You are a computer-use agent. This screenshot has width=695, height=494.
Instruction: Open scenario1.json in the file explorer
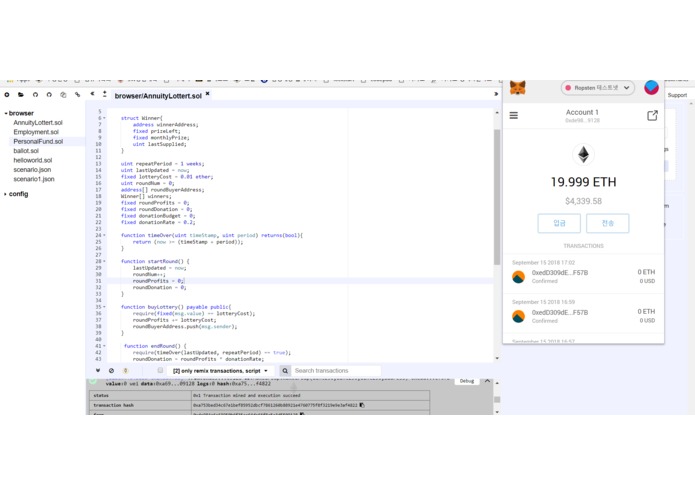34,179
